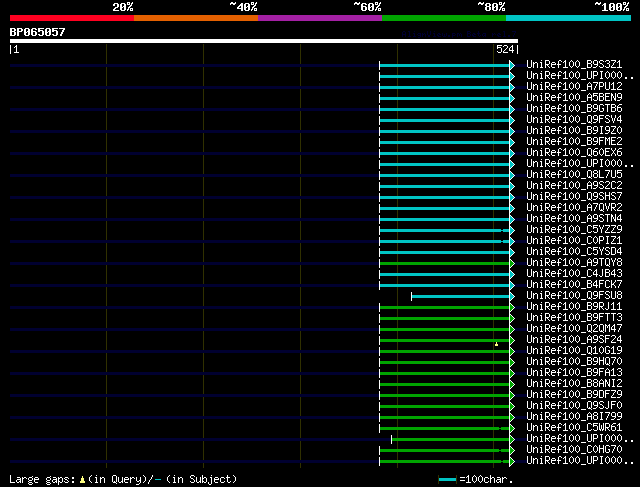Open hit UniRef100_B9I9Z0
This screenshot has width=640, height=487.
point(574,131)
